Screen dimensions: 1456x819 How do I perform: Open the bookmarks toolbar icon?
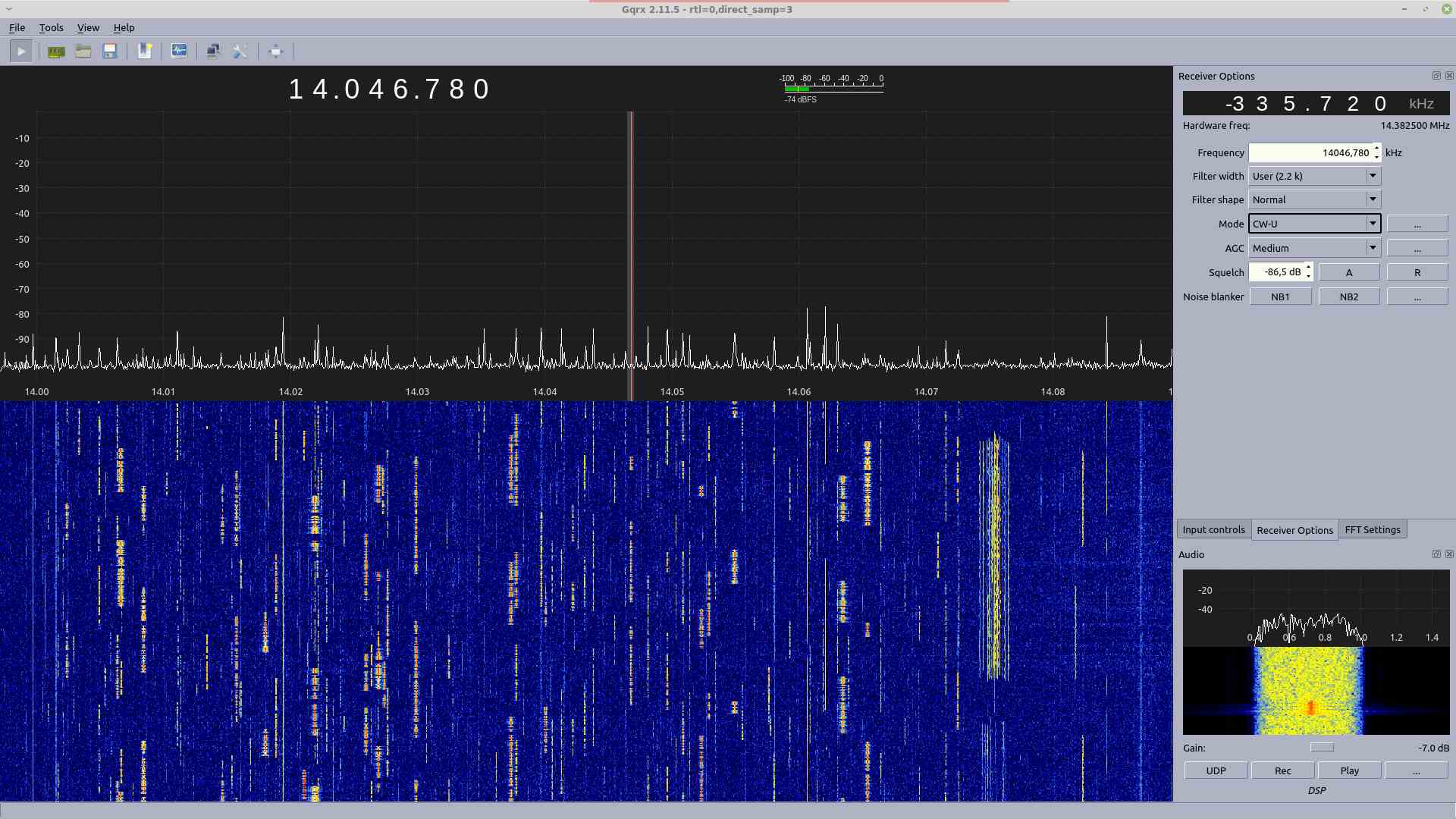[x=144, y=52]
